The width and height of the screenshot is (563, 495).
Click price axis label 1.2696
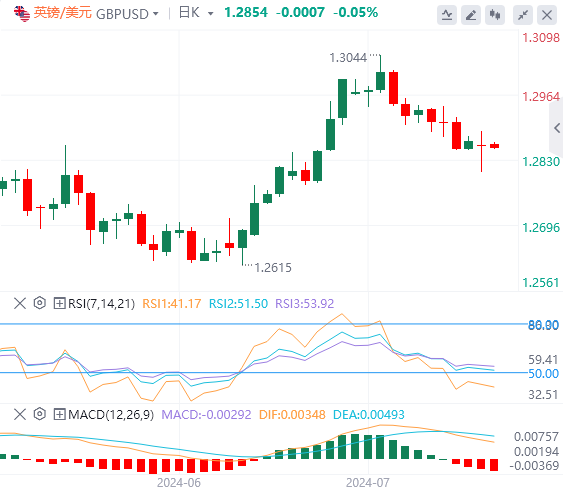(541, 228)
